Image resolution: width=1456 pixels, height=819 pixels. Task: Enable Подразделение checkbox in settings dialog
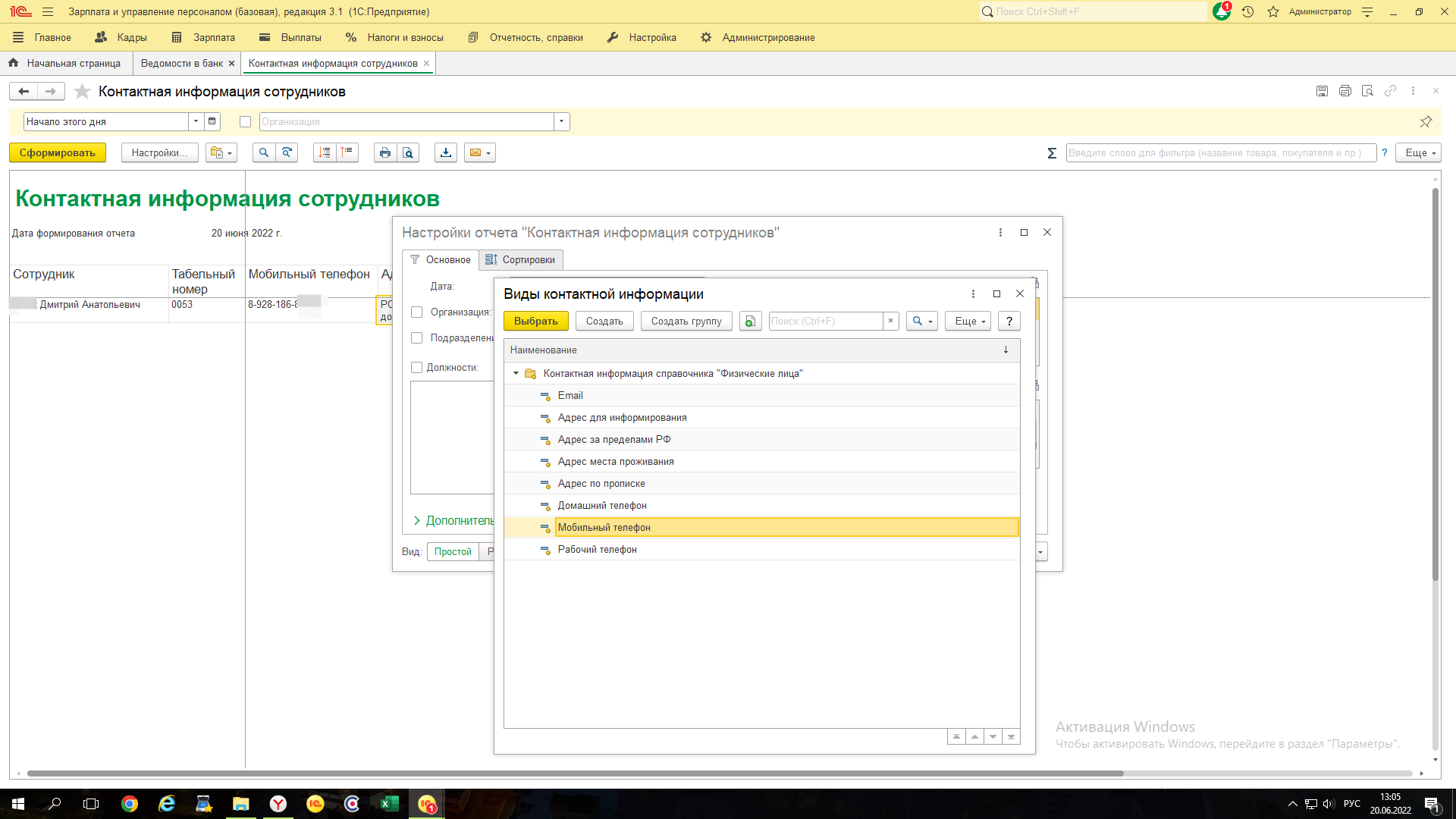point(416,338)
